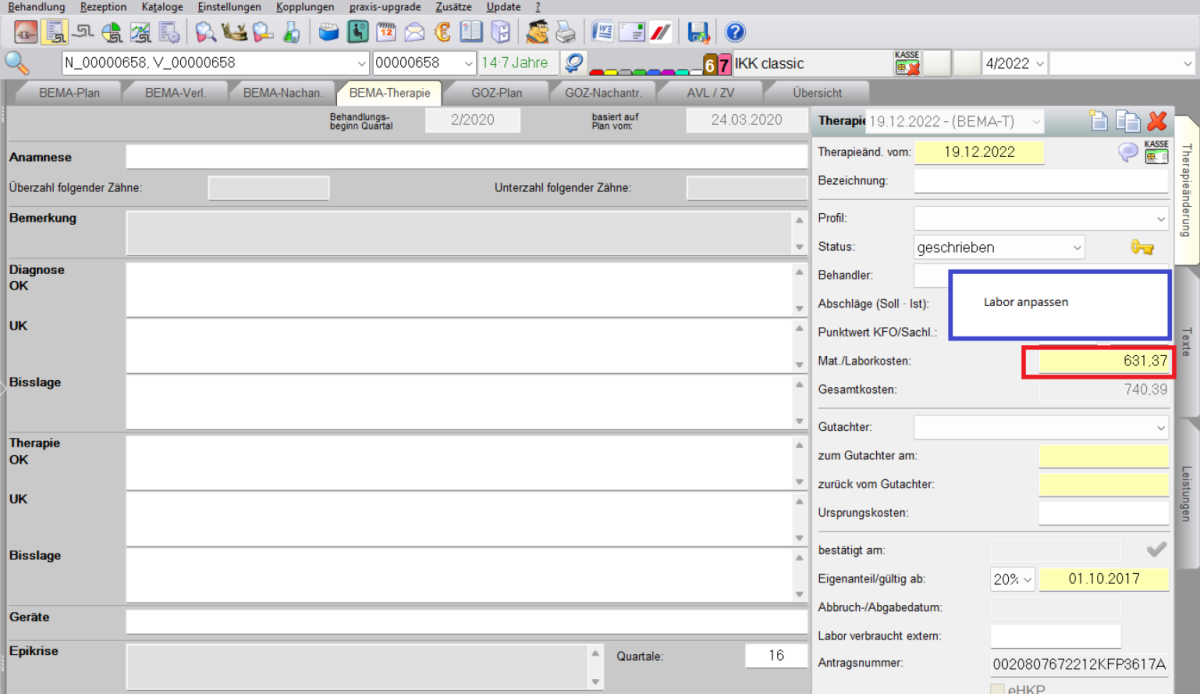Viewport: 1200px width, 694px height.
Task: Switch to the GOZ-Plan tab
Action: point(497,93)
